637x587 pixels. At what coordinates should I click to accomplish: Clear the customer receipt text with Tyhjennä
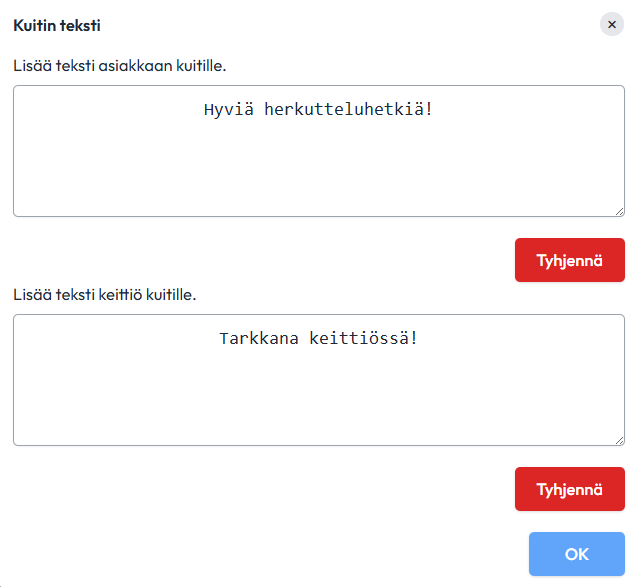570,260
